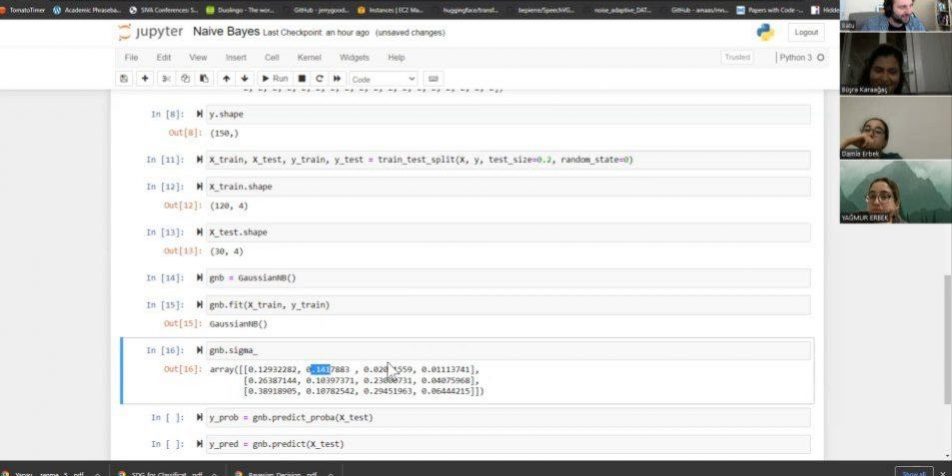Rename notebook by clicking Naive Bayes title
The height and width of the screenshot is (476, 952).
tap(226, 32)
